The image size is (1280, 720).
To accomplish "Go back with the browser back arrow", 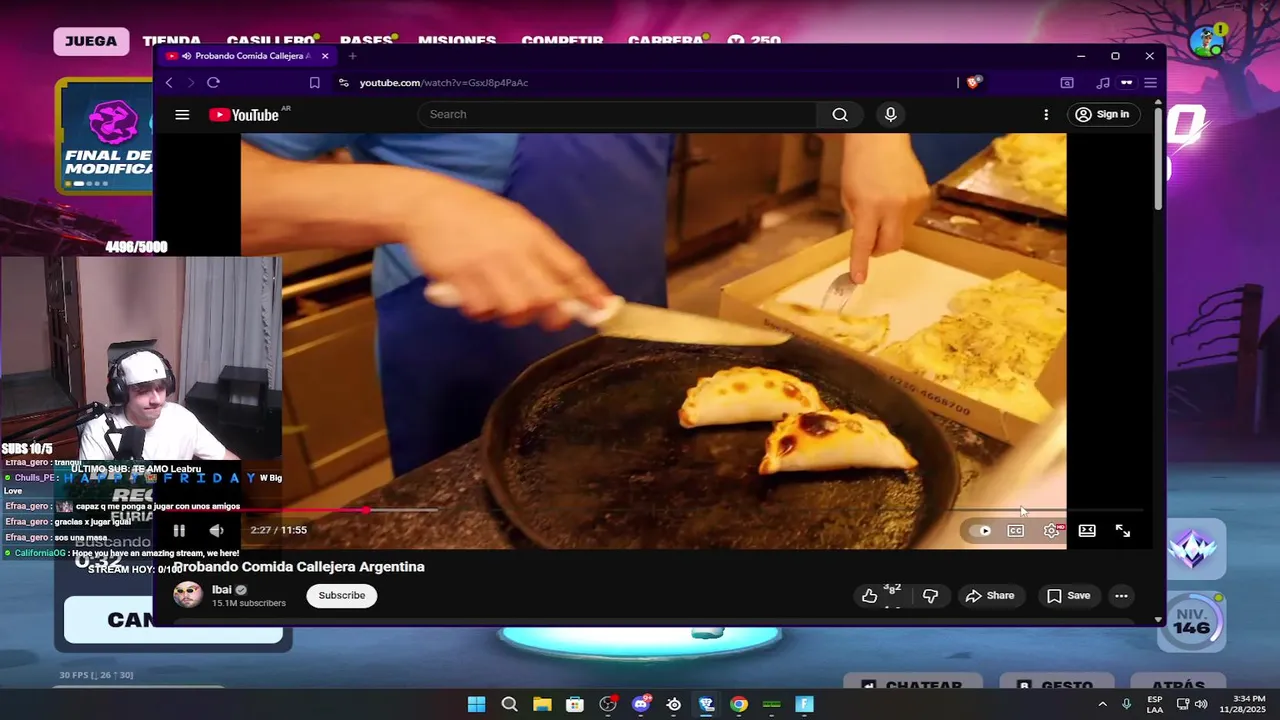I will pos(169,83).
